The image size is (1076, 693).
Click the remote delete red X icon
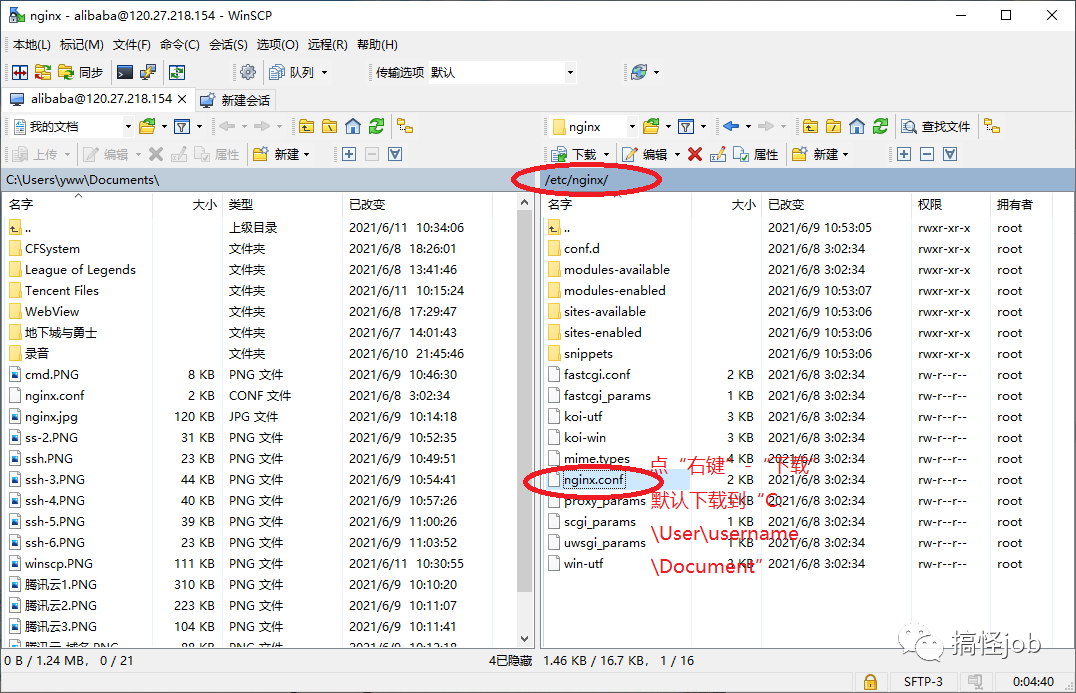[694, 154]
